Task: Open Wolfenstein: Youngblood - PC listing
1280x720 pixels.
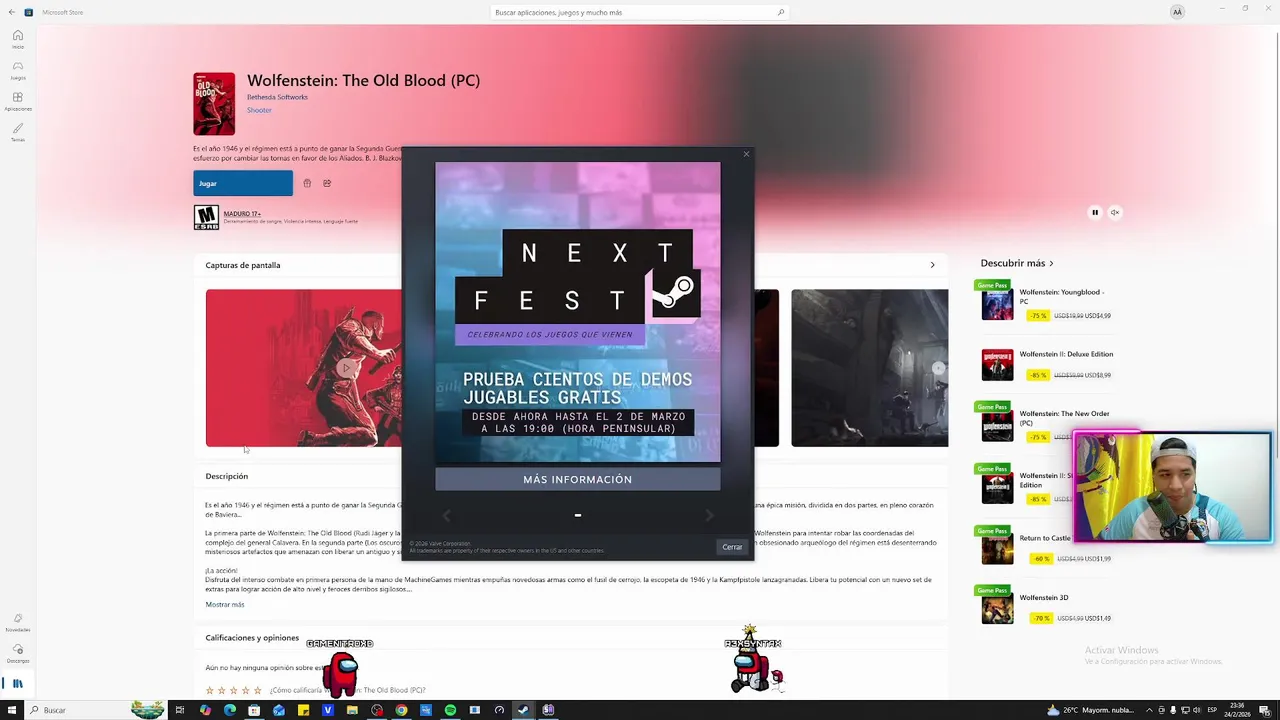Action: coord(1046,303)
